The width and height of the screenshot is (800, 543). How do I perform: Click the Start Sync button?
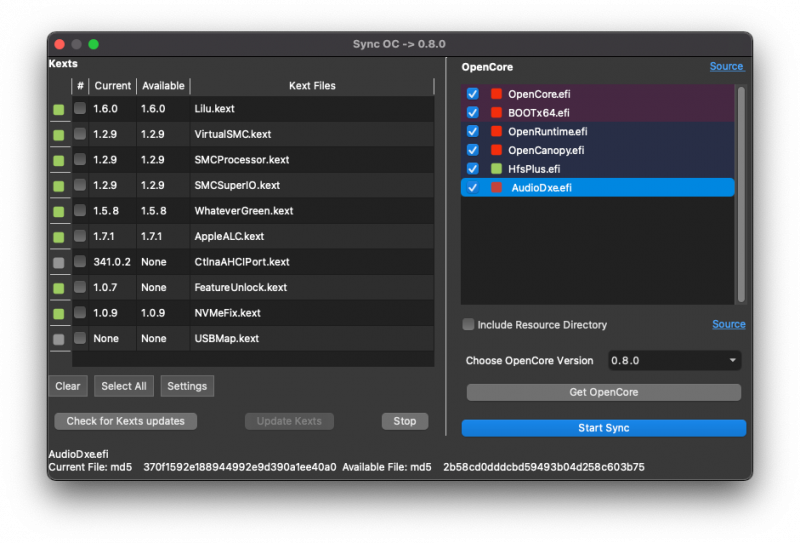pyautogui.click(x=604, y=428)
